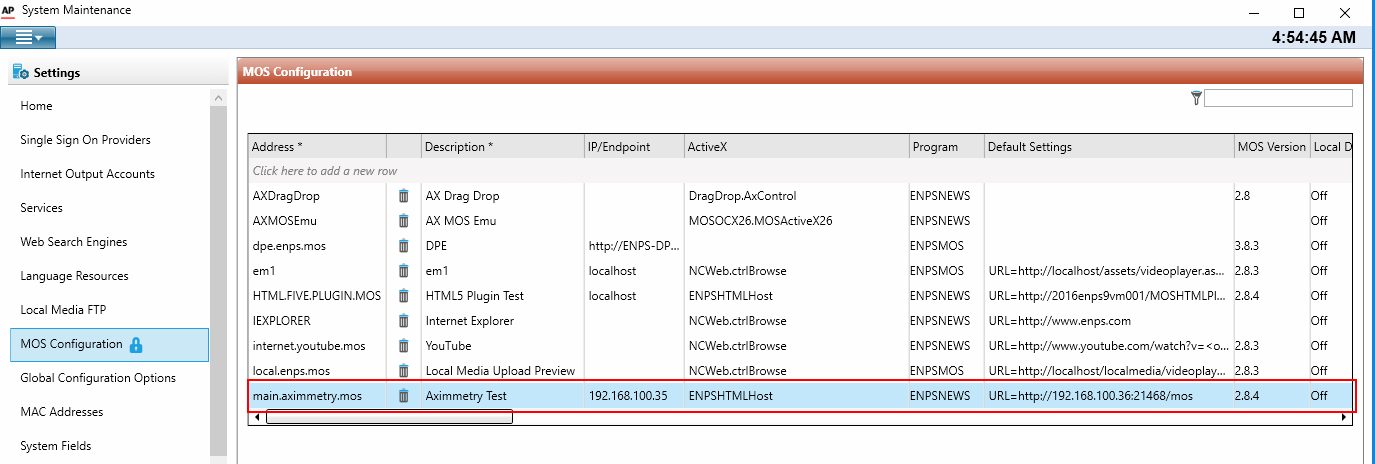Select Global Configuration Options in sidebar
This screenshot has width=1375, height=464.
tap(98, 378)
